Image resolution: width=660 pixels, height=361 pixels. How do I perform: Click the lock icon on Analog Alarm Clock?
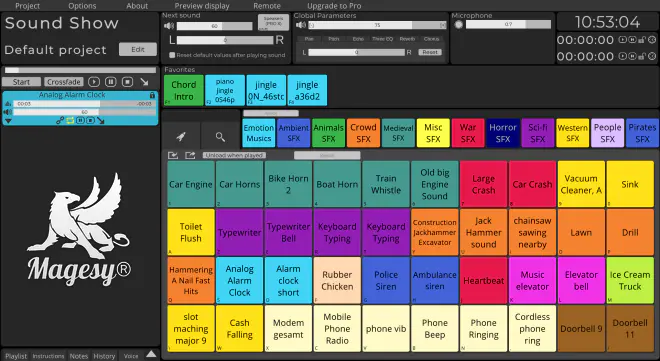152,95
